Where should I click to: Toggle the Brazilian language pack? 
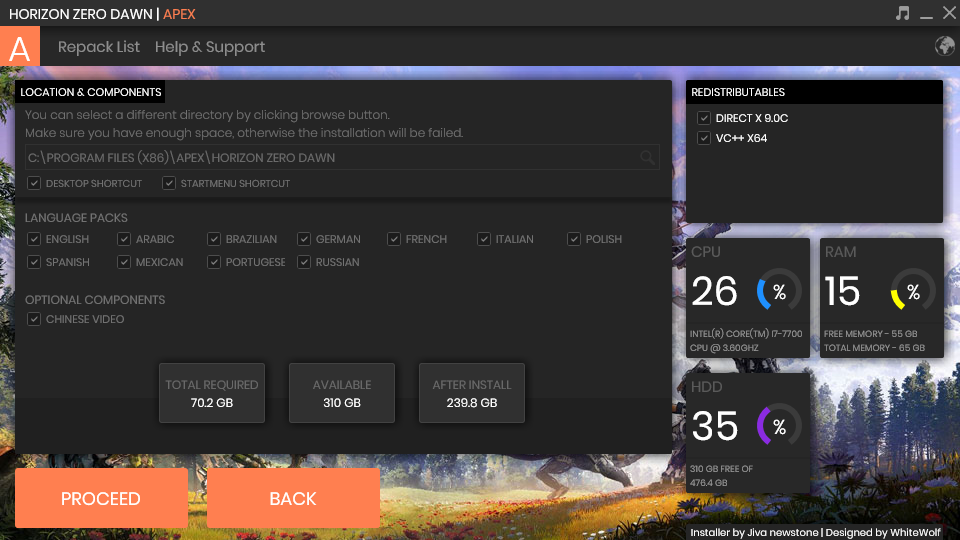coord(214,239)
